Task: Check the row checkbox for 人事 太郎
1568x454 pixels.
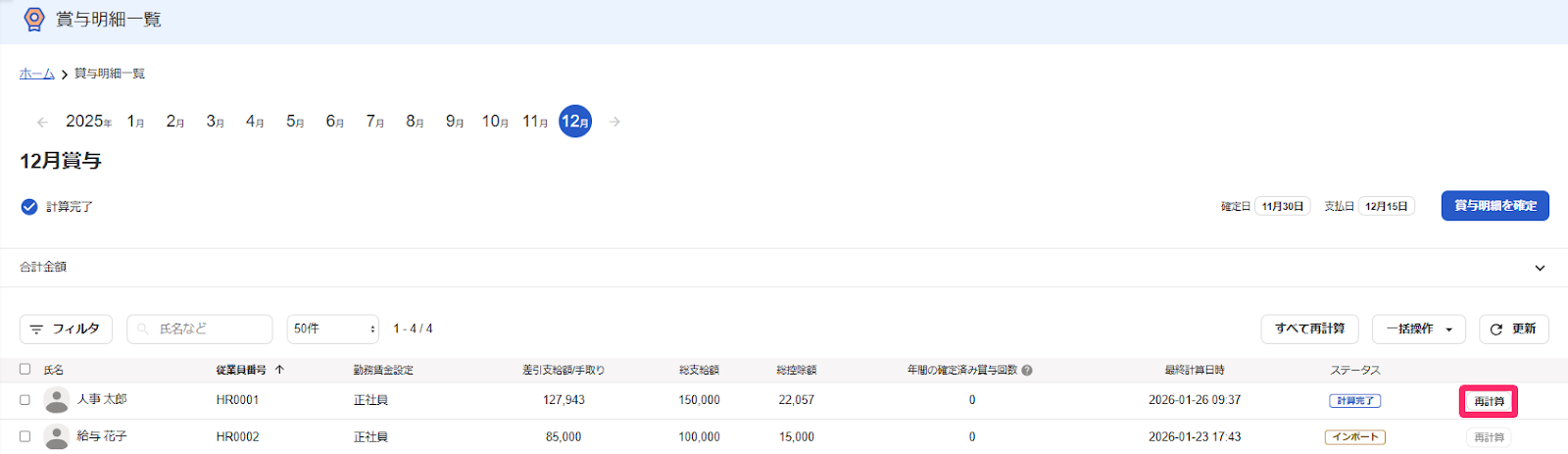Action: [x=25, y=399]
